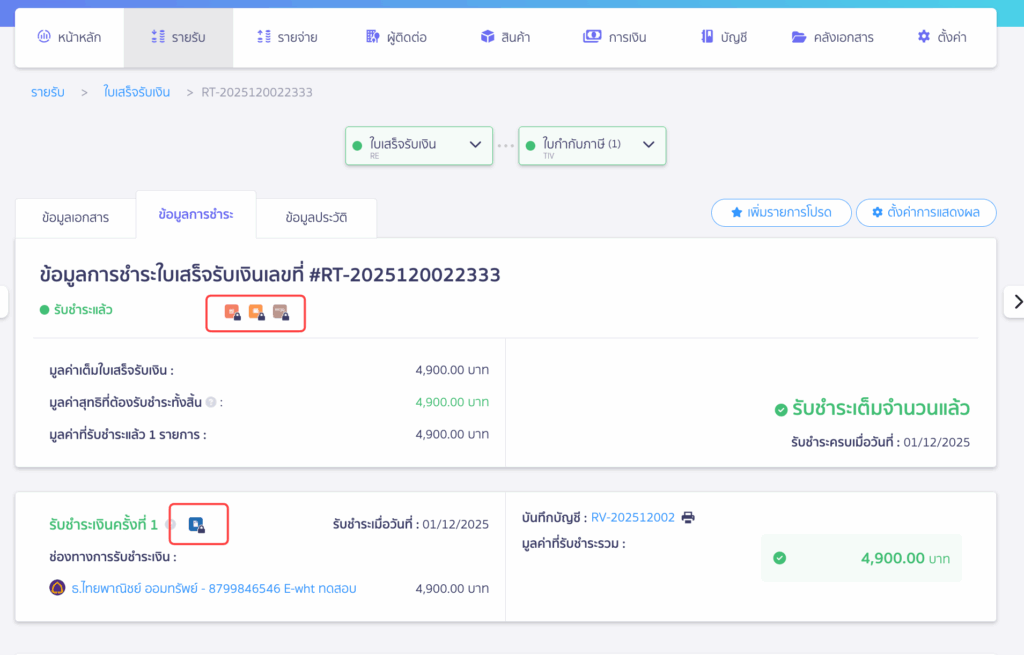Click the สินค้า products cube icon
Image resolution: width=1024 pixels, height=655 pixels.
pos(487,38)
